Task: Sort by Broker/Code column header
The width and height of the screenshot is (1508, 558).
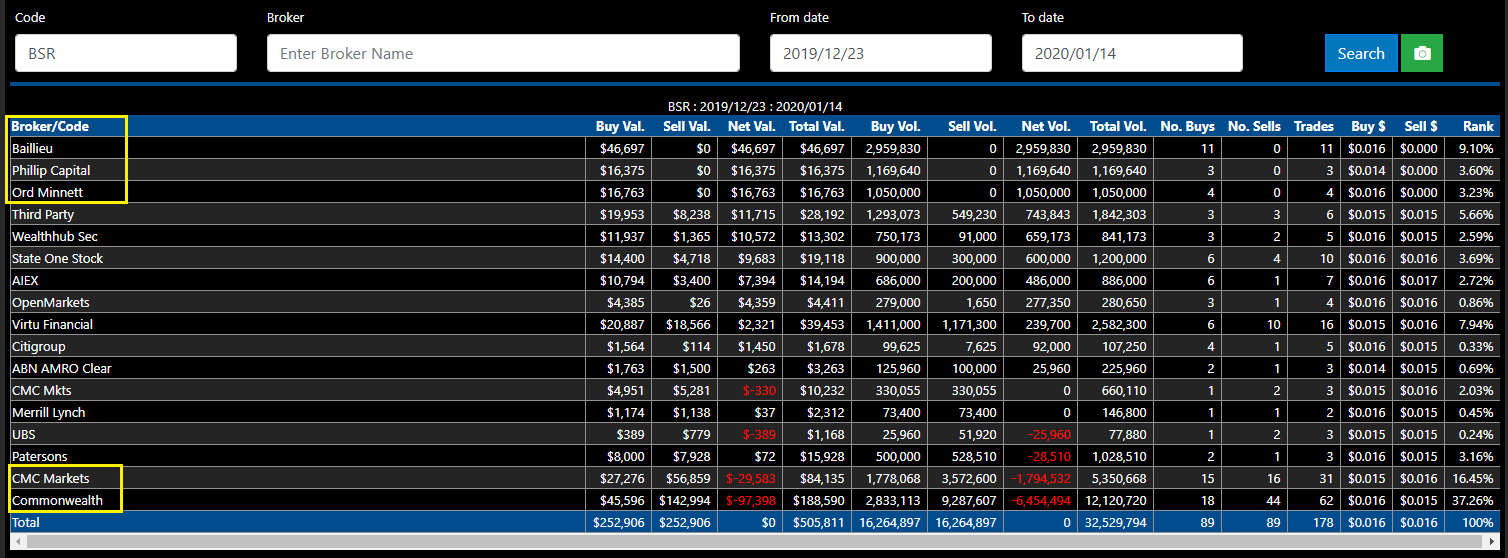Action: coord(50,126)
